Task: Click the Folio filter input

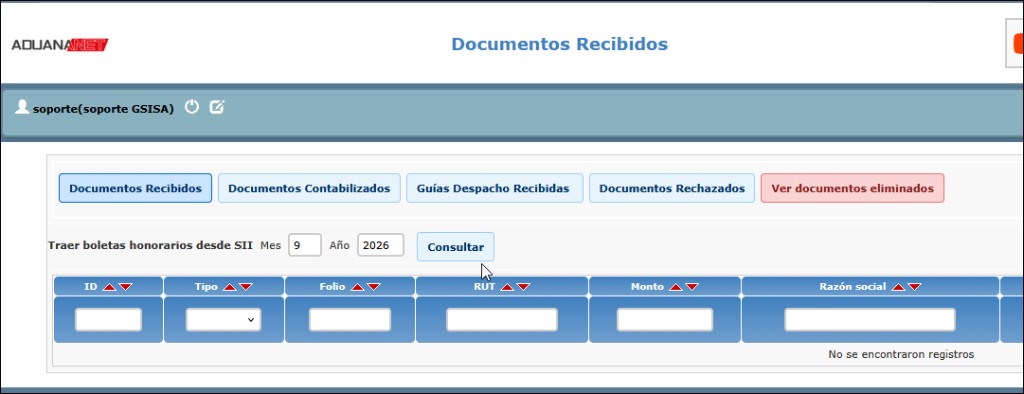Action: (x=350, y=320)
